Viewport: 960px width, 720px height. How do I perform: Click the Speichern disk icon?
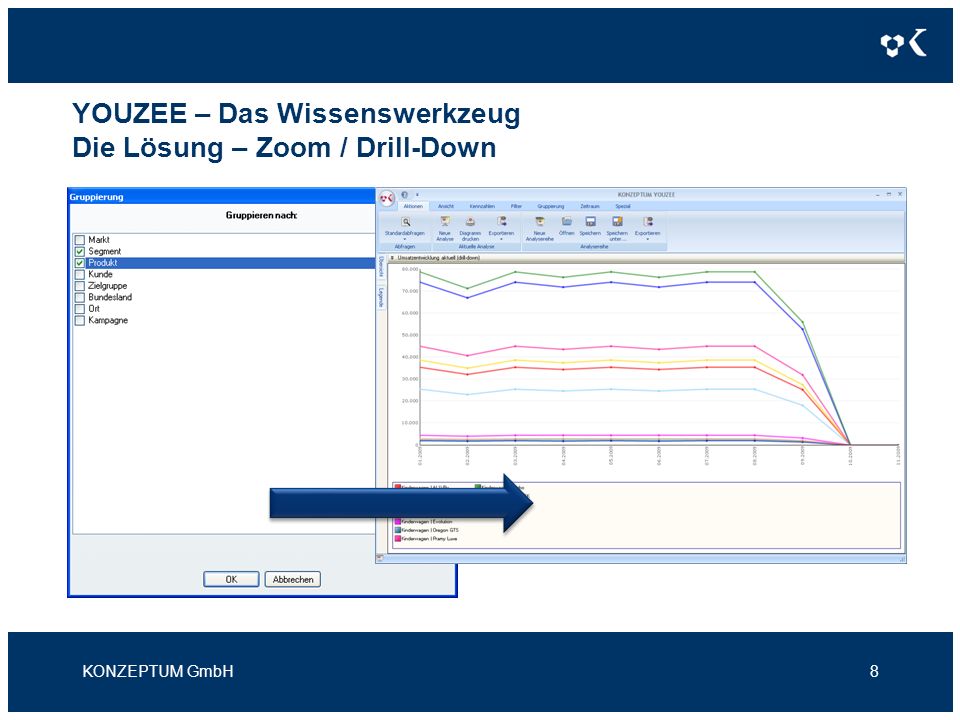(590, 222)
